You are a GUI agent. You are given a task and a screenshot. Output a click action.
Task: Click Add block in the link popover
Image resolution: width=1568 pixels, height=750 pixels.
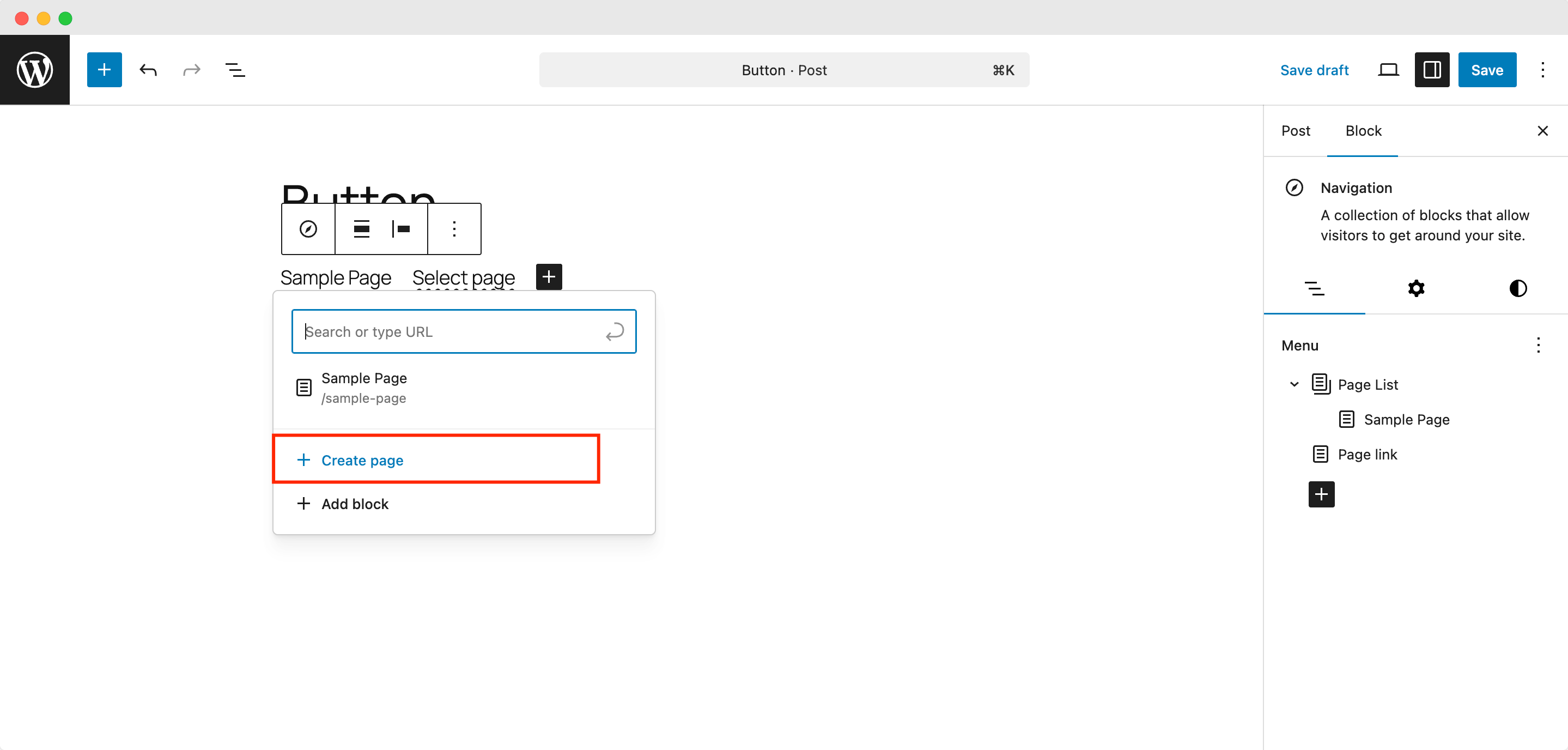point(464,504)
